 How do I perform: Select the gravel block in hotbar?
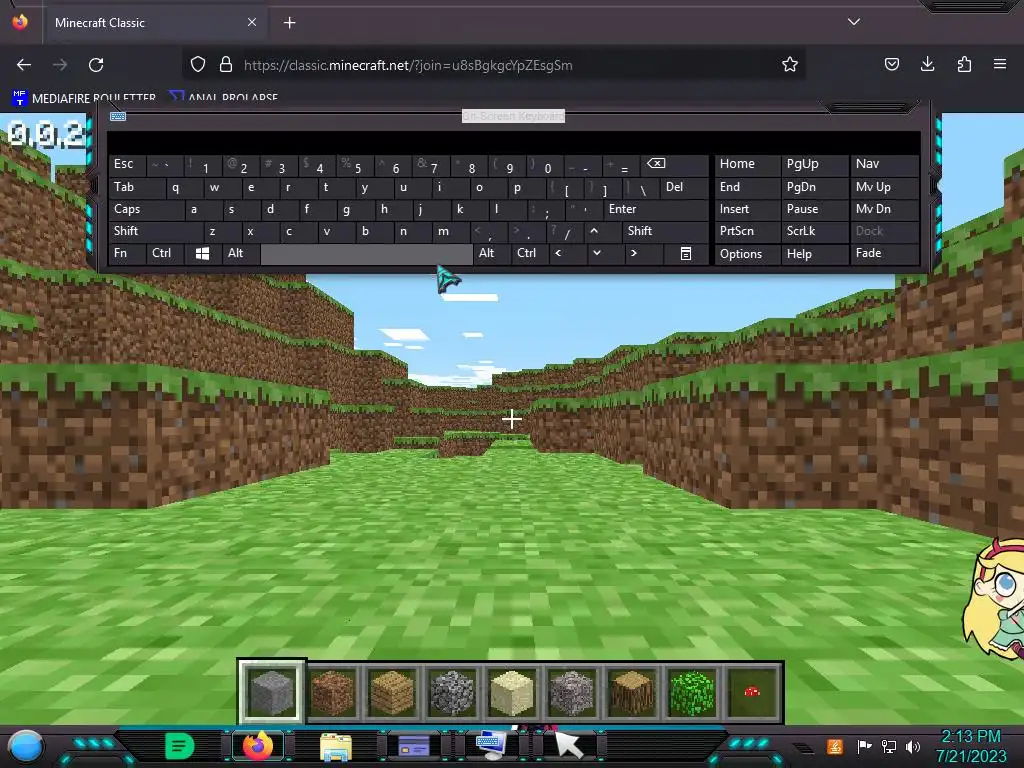pyautogui.click(x=572, y=692)
